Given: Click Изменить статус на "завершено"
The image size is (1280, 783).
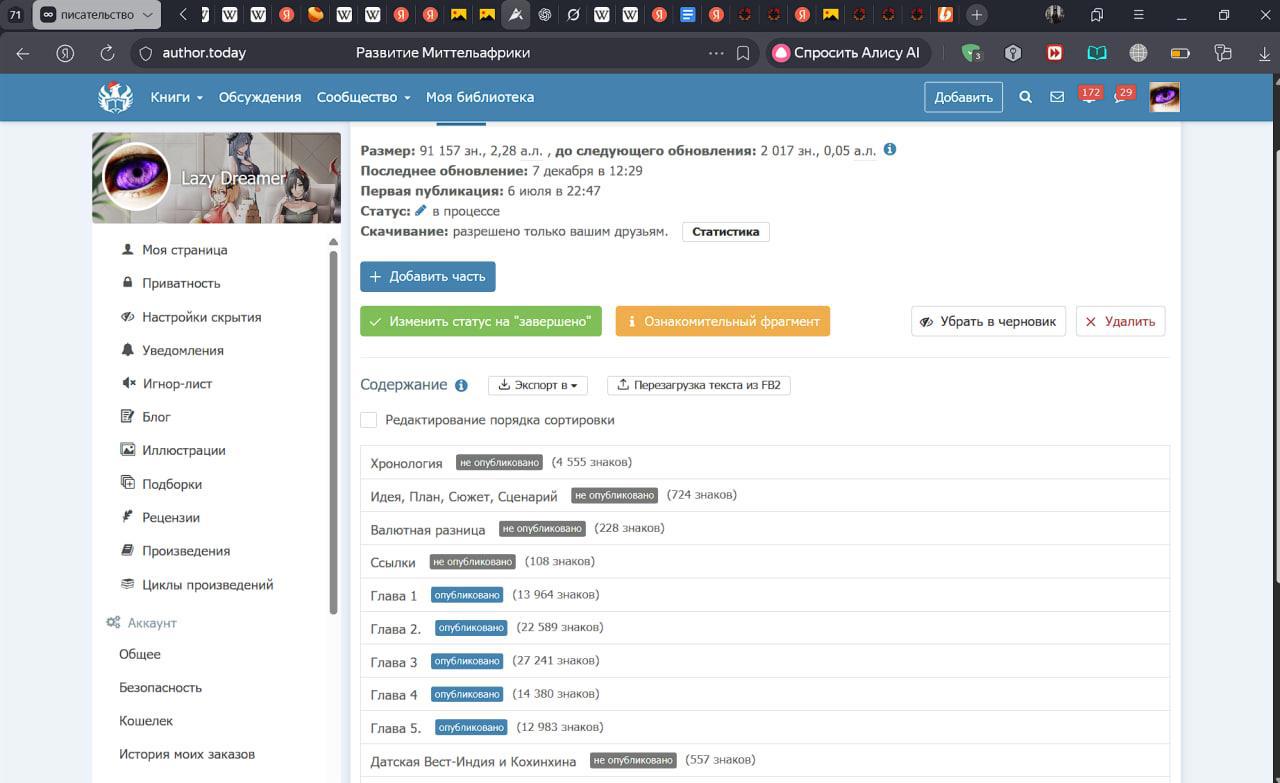Looking at the screenshot, I should pos(480,321).
